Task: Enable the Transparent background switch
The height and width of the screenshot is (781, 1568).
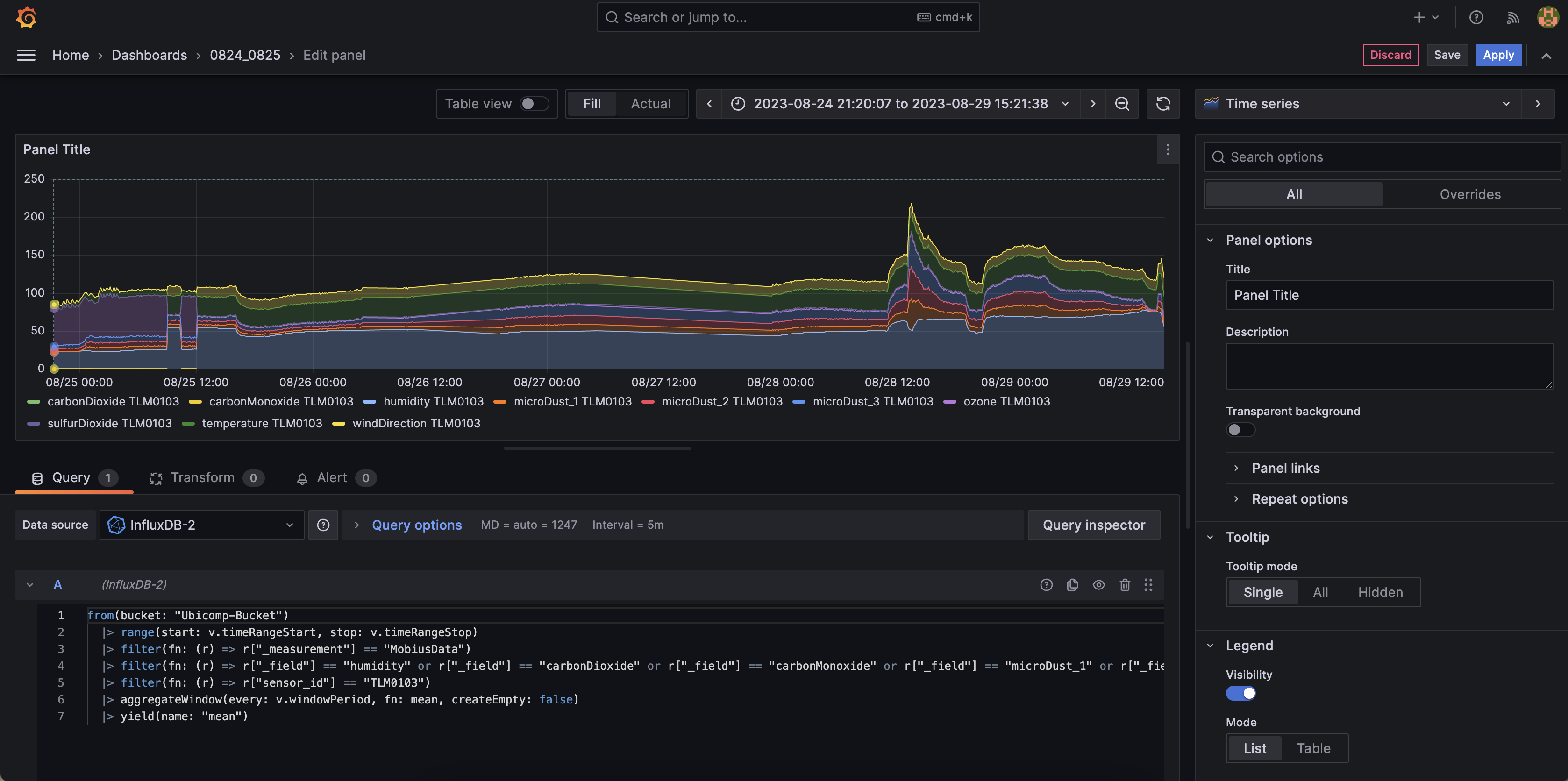Action: pyautogui.click(x=1240, y=430)
